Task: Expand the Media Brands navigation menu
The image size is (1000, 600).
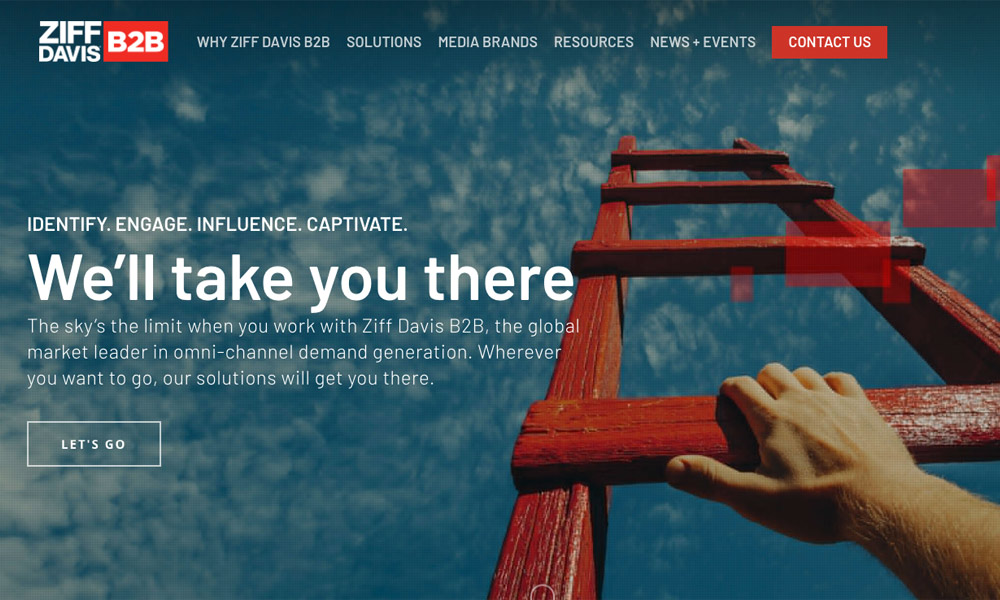Action: (488, 42)
